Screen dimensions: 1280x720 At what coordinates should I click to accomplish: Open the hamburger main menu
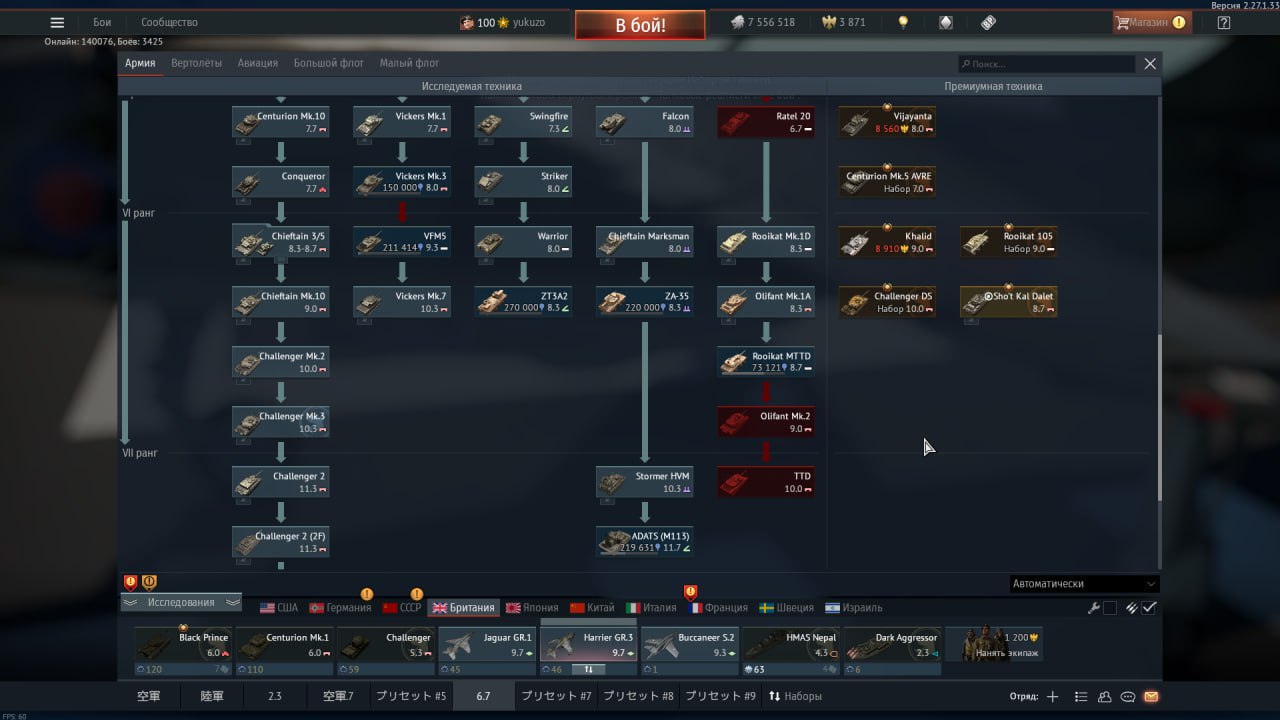coord(57,22)
